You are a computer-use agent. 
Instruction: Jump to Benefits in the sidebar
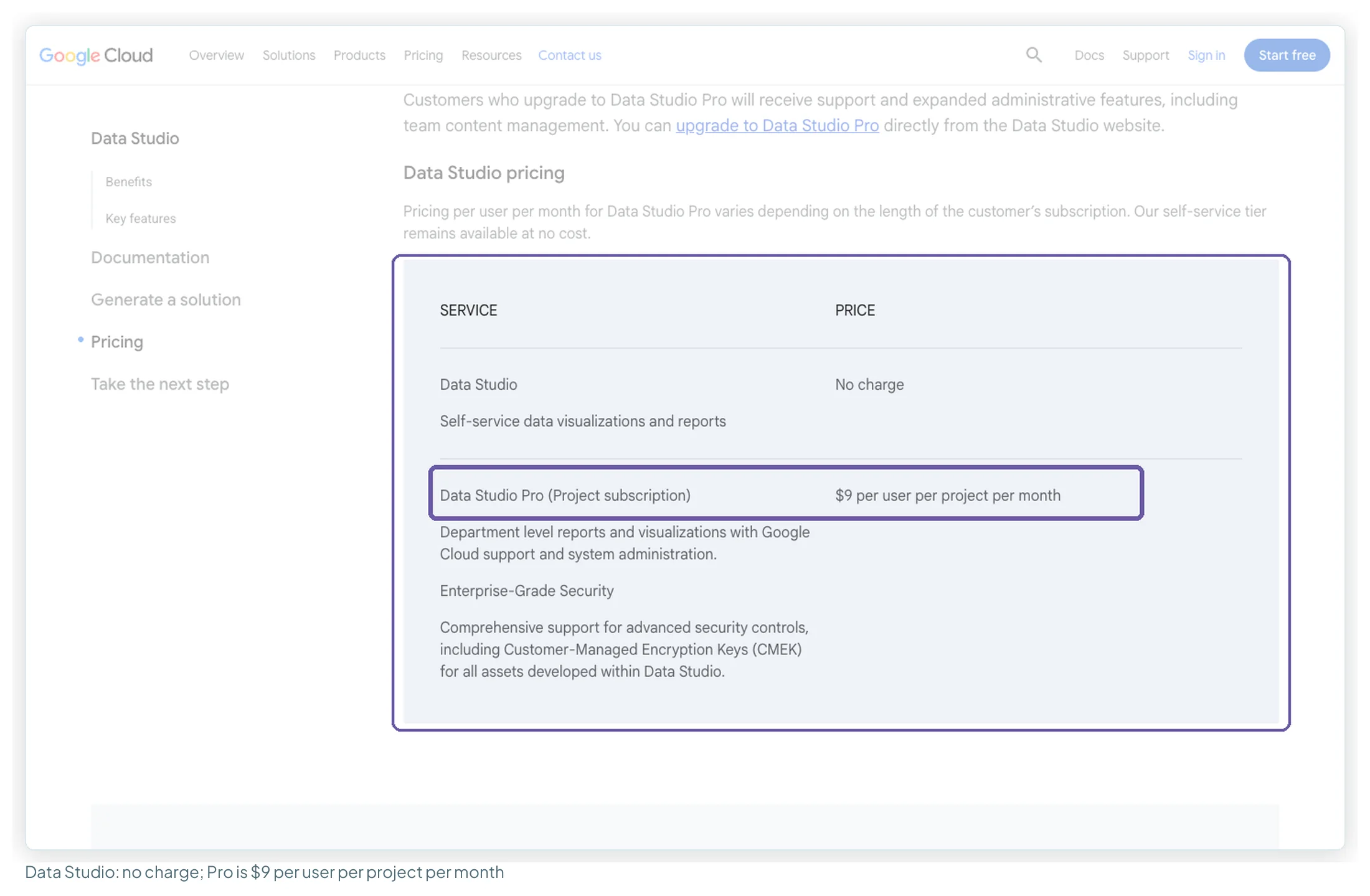point(129,182)
